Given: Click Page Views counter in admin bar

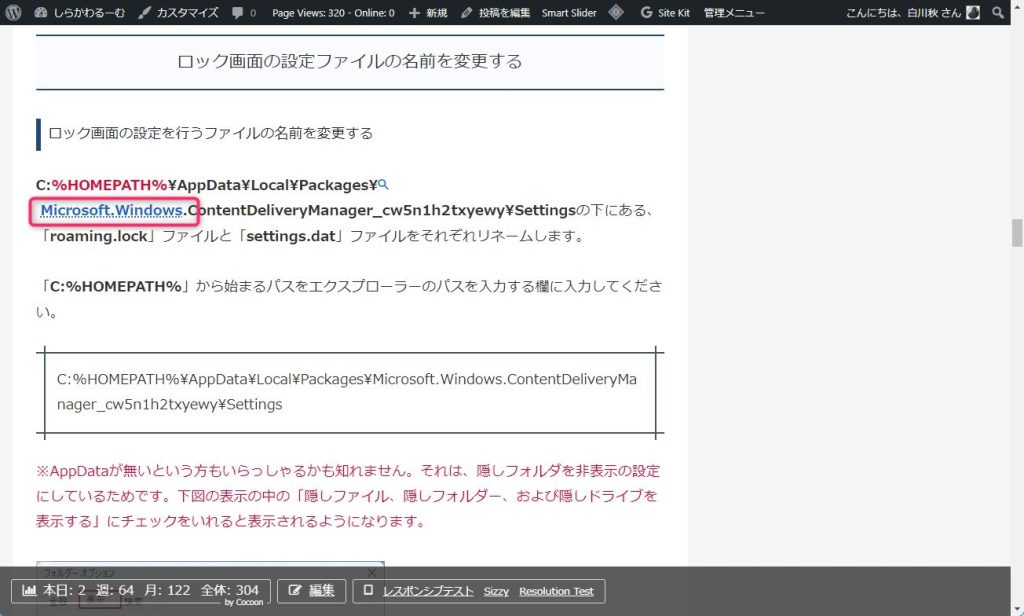Looking at the screenshot, I should [x=333, y=13].
